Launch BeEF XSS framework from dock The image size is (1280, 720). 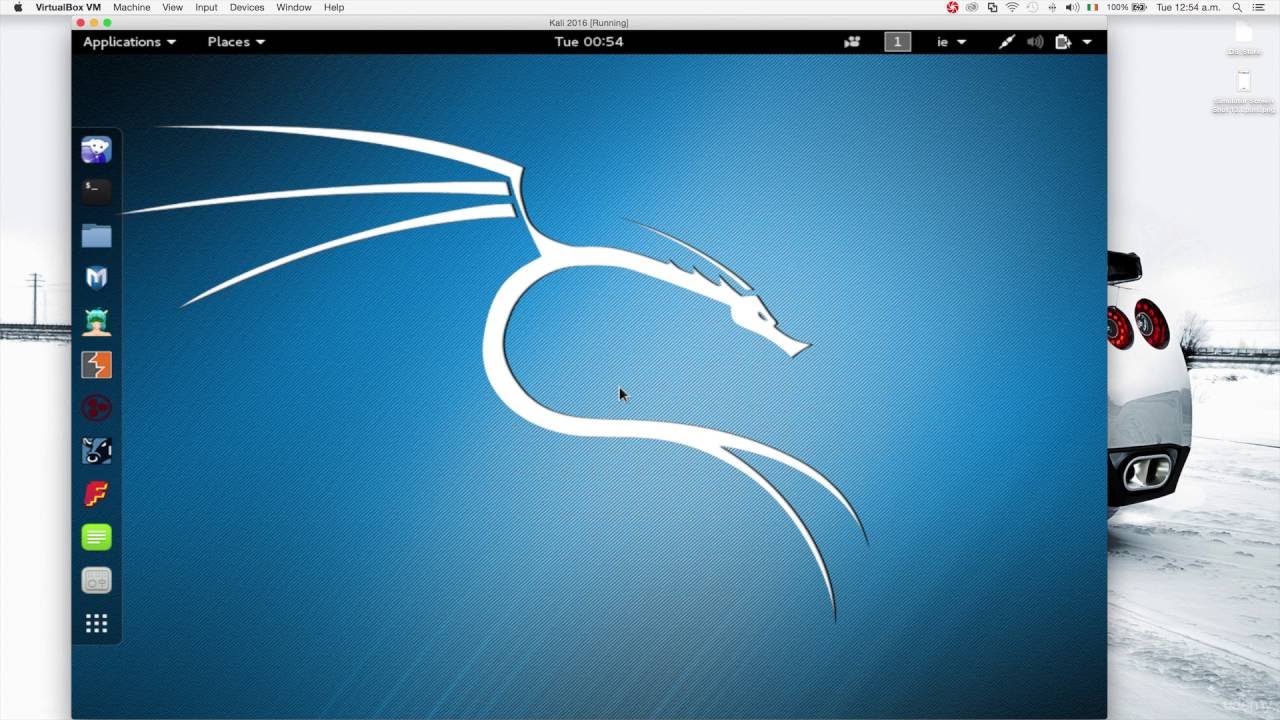click(x=96, y=451)
